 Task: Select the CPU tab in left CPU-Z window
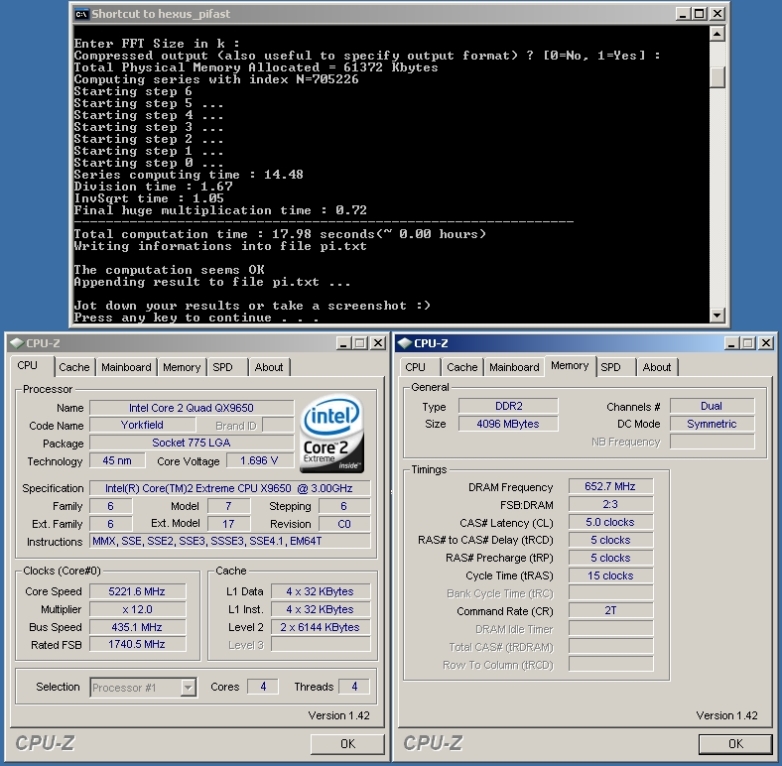click(x=27, y=366)
